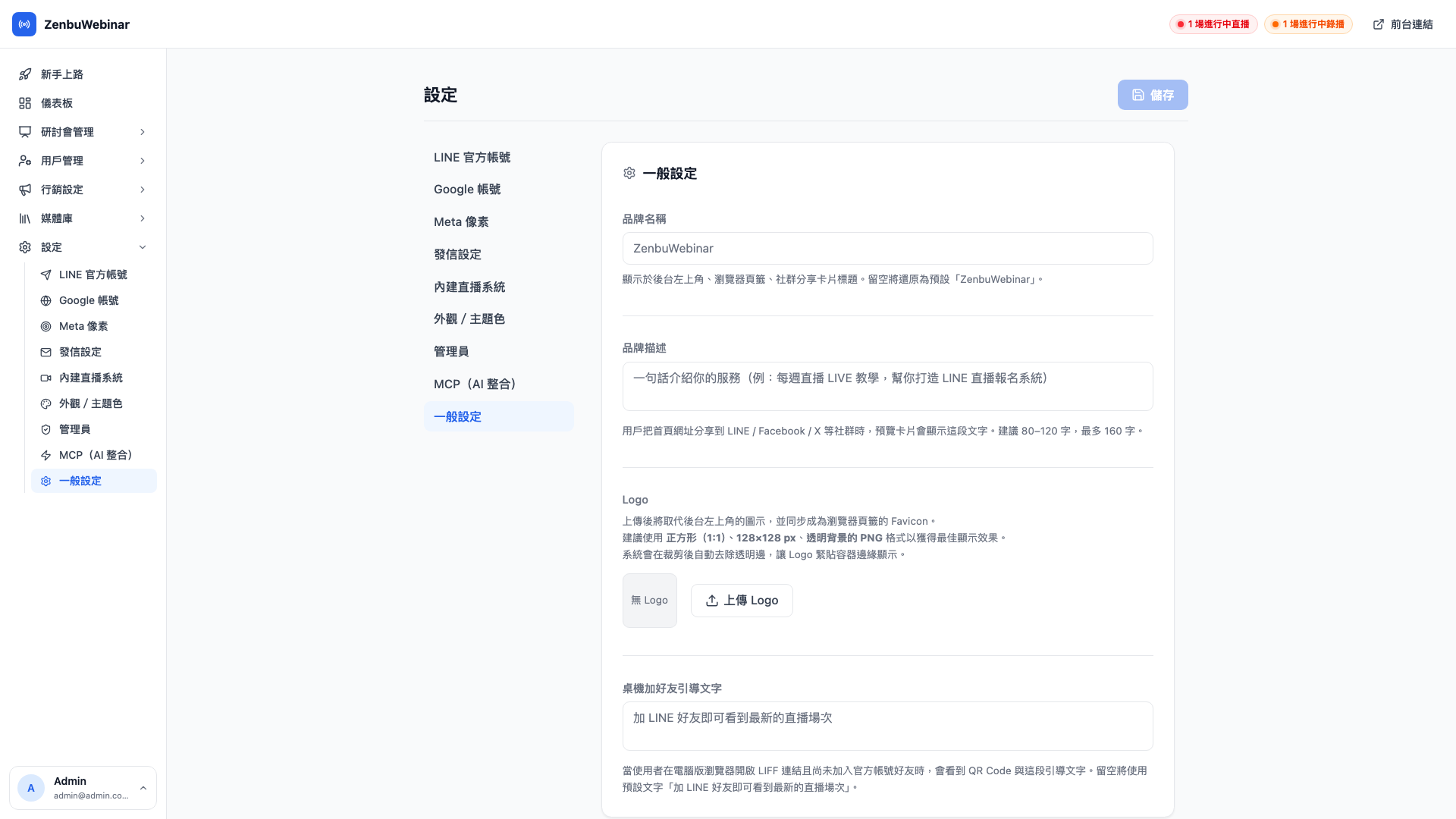Click the 品牌描述 text area
This screenshot has width=1456, height=819.
click(x=887, y=387)
